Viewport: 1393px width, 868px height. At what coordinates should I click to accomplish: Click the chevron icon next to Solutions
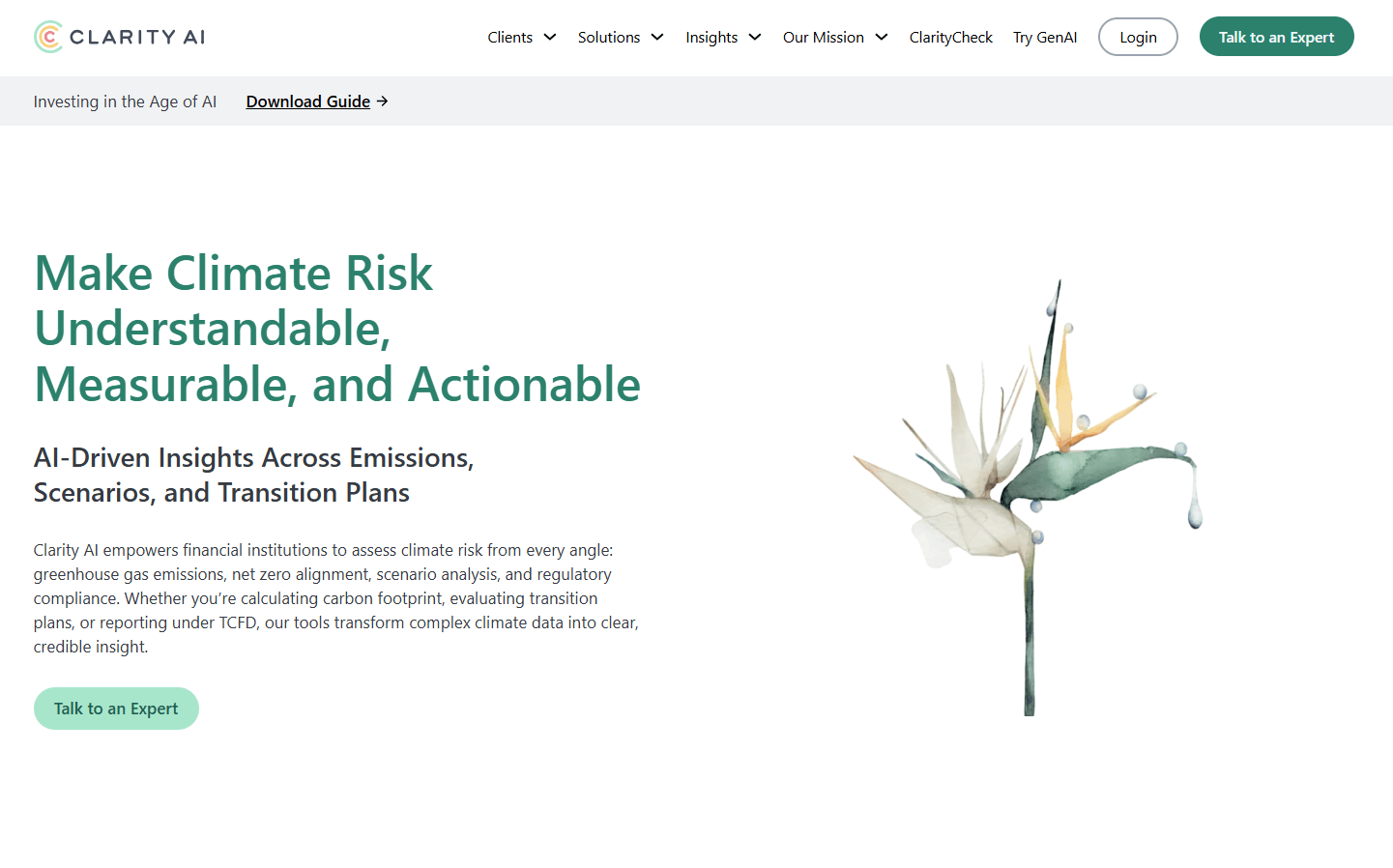[658, 37]
